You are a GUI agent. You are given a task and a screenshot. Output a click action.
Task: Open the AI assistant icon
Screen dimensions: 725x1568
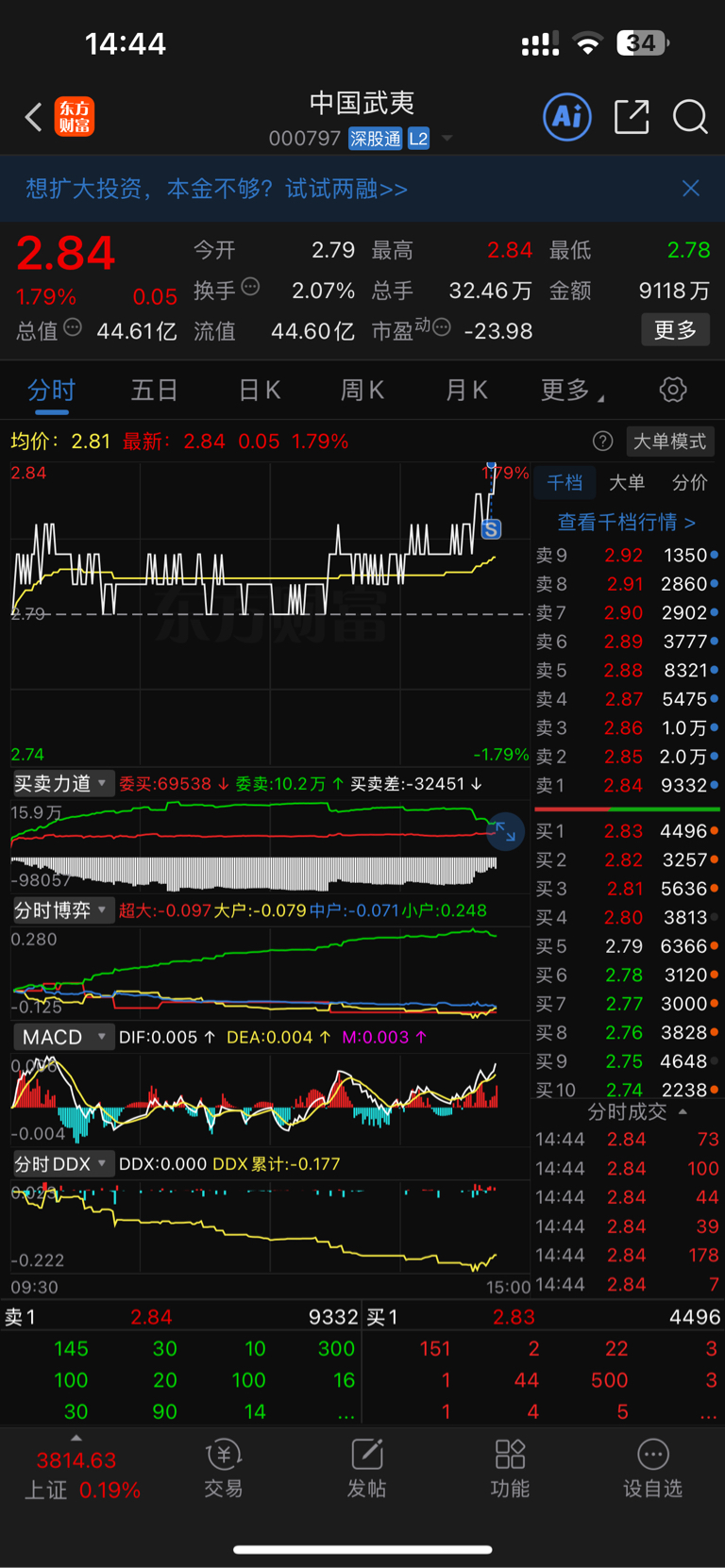(567, 117)
